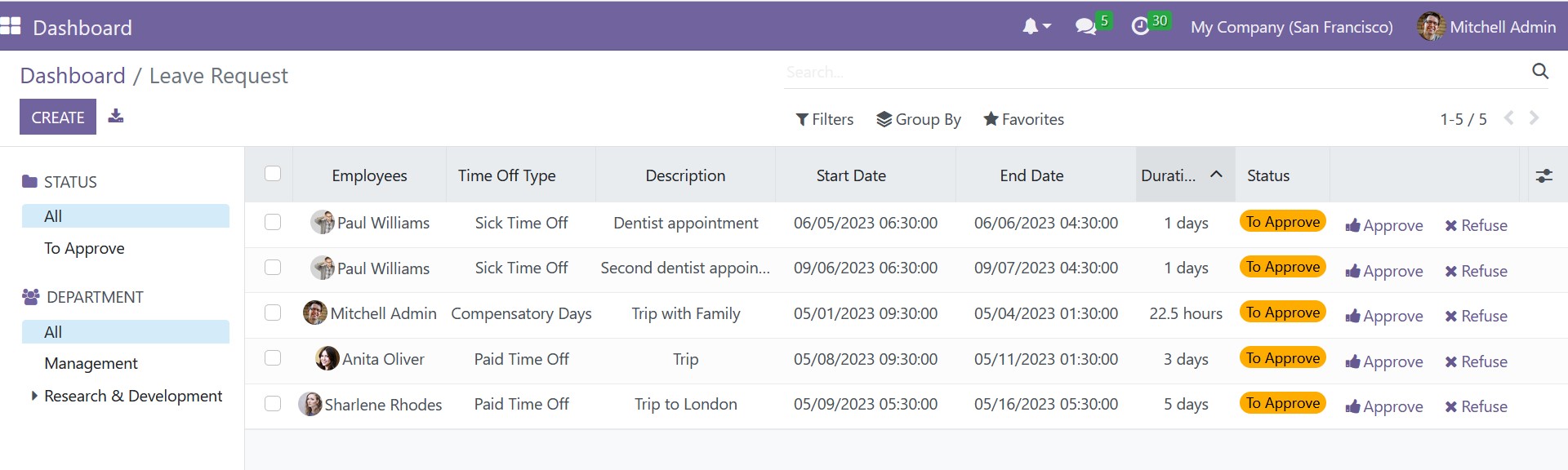Open the apps grid menu icon

[x=11, y=26]
